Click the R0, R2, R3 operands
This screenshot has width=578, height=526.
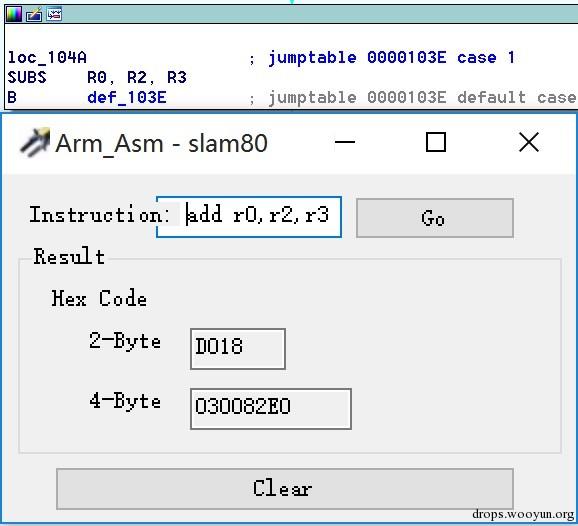pos(137,77)
